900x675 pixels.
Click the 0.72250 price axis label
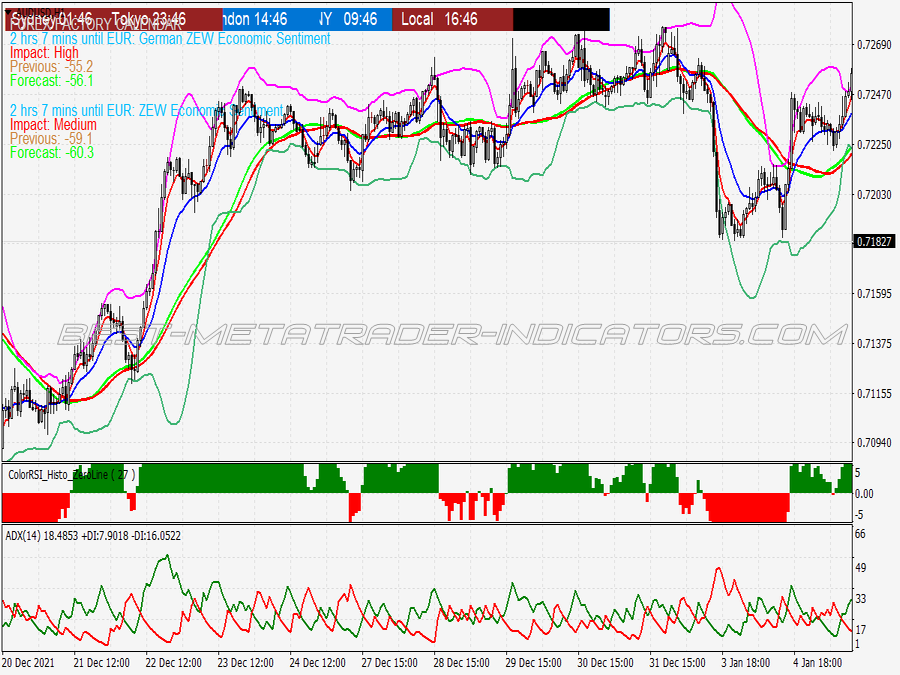[x=874, y=145]
